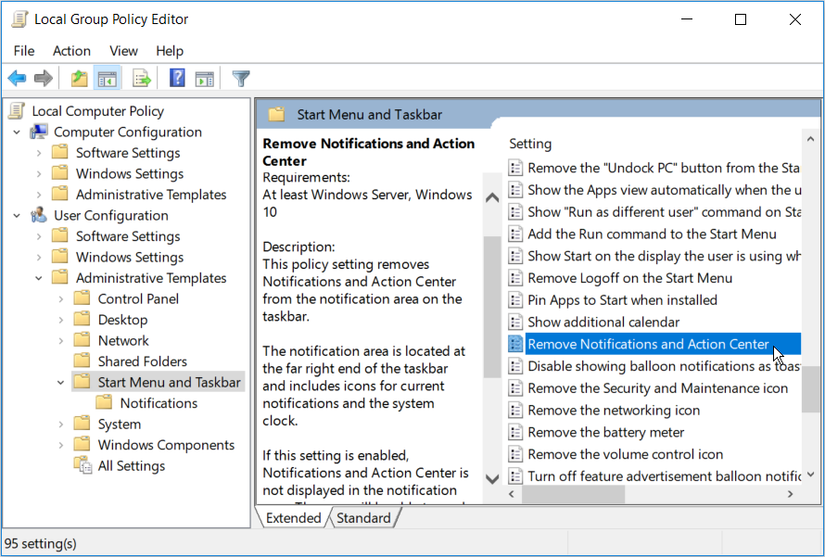This screenshot has height=557, width=825.
Task: Expand the Network tree node
Action: click(61, 341)
